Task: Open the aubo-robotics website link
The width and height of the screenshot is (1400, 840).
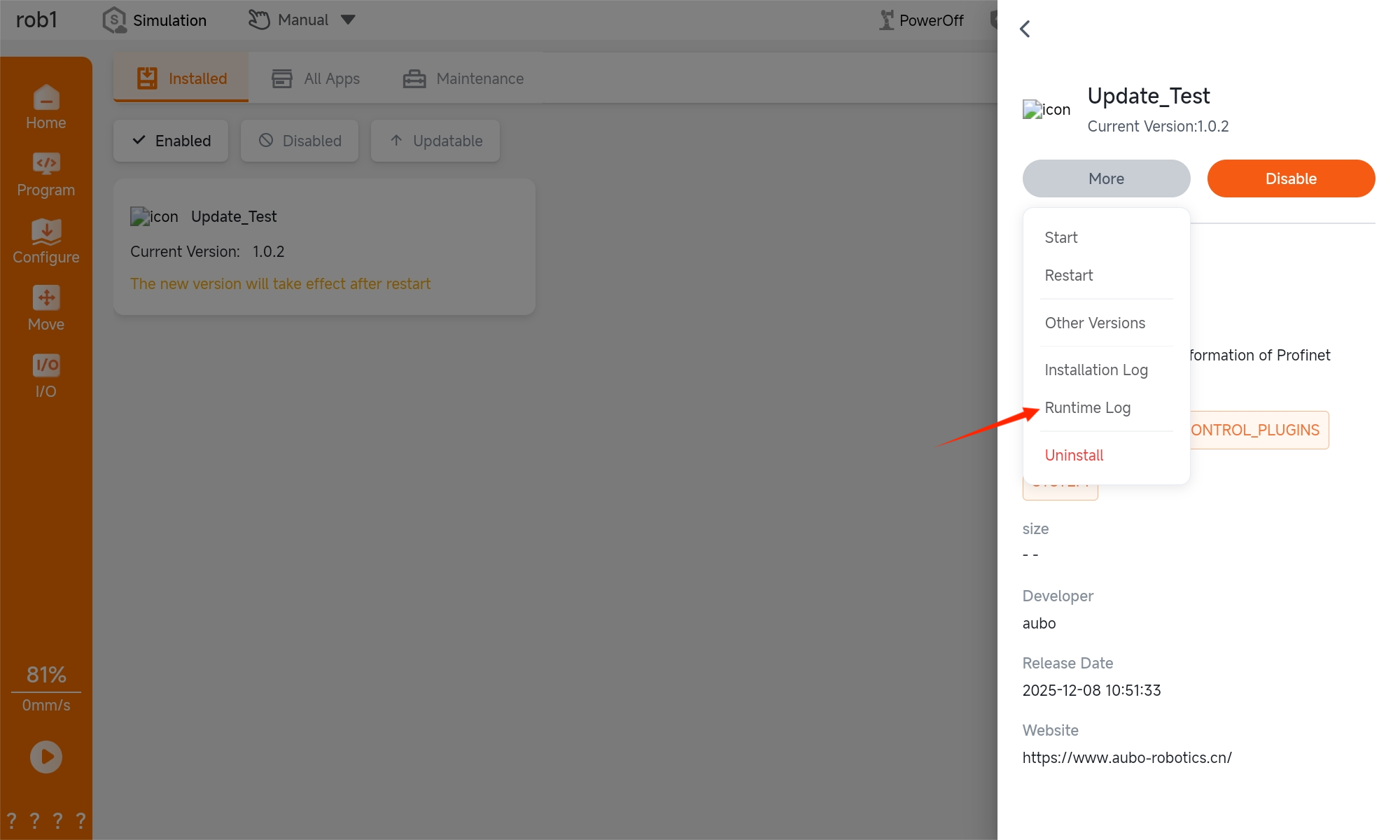Action: (x=1127, y=757)
